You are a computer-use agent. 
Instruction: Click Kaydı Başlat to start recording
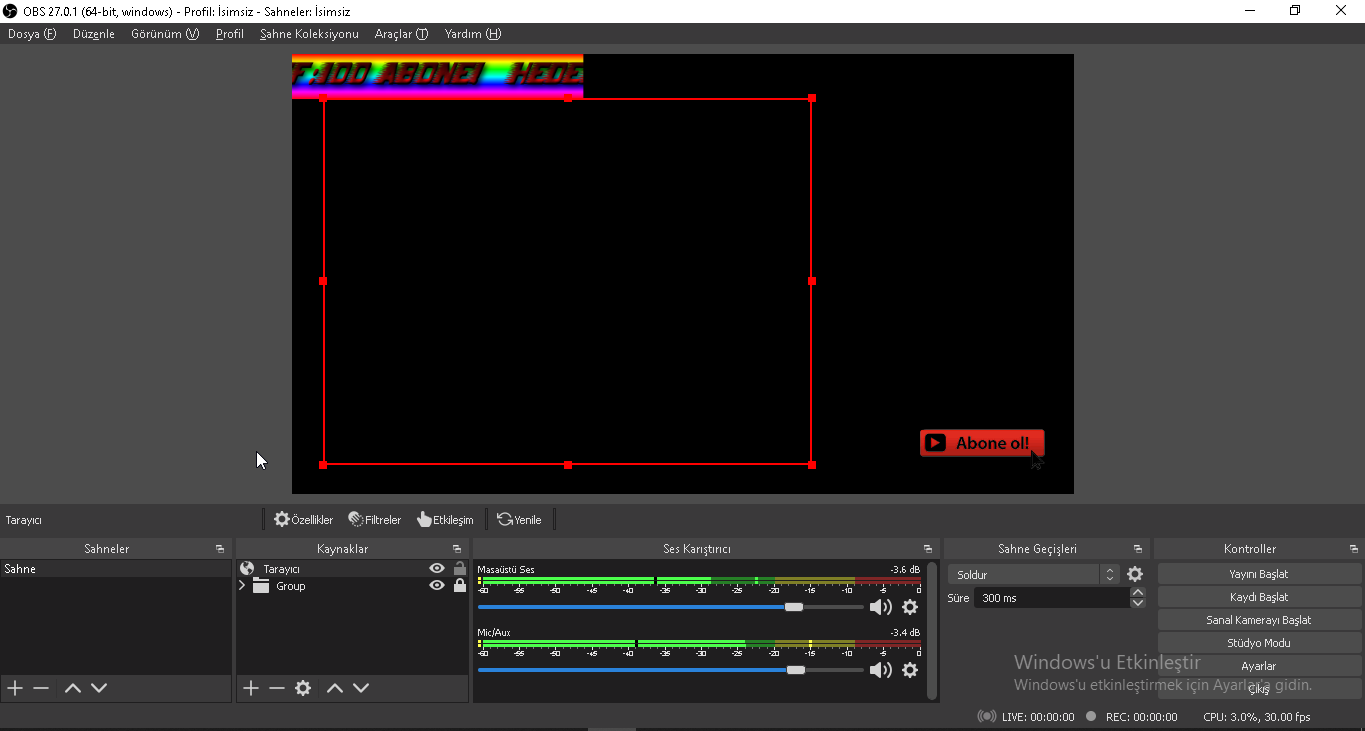coord(1259,597)
